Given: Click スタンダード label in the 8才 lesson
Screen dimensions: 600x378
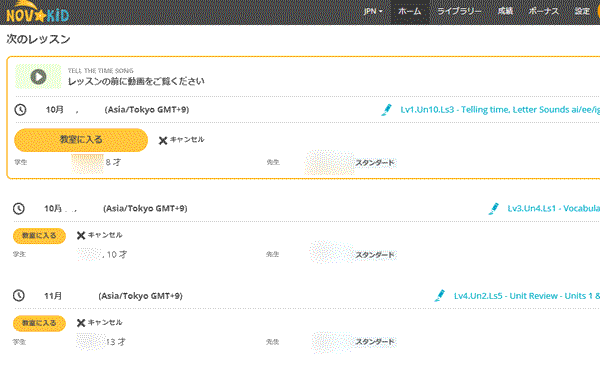Looking at the screenshot, I should (x=375, y=163).
